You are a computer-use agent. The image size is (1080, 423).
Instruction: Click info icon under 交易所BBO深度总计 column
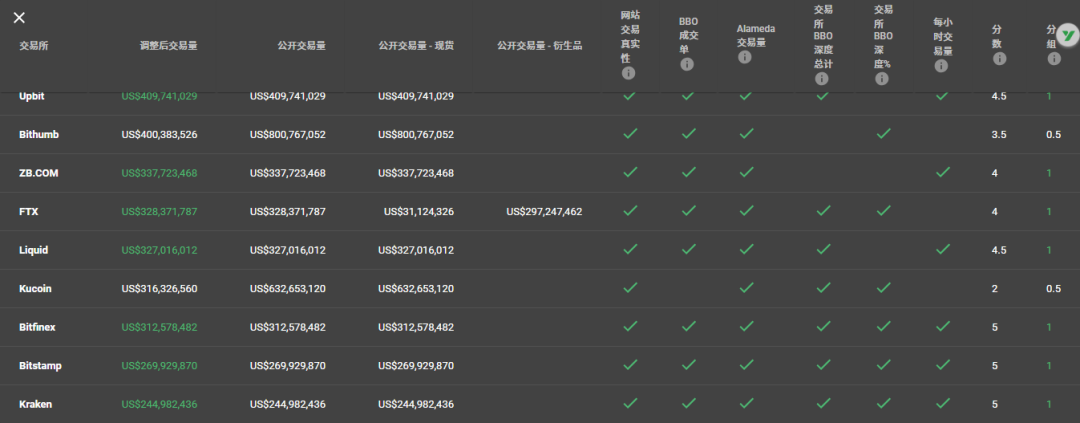click(x=822, y=78)
